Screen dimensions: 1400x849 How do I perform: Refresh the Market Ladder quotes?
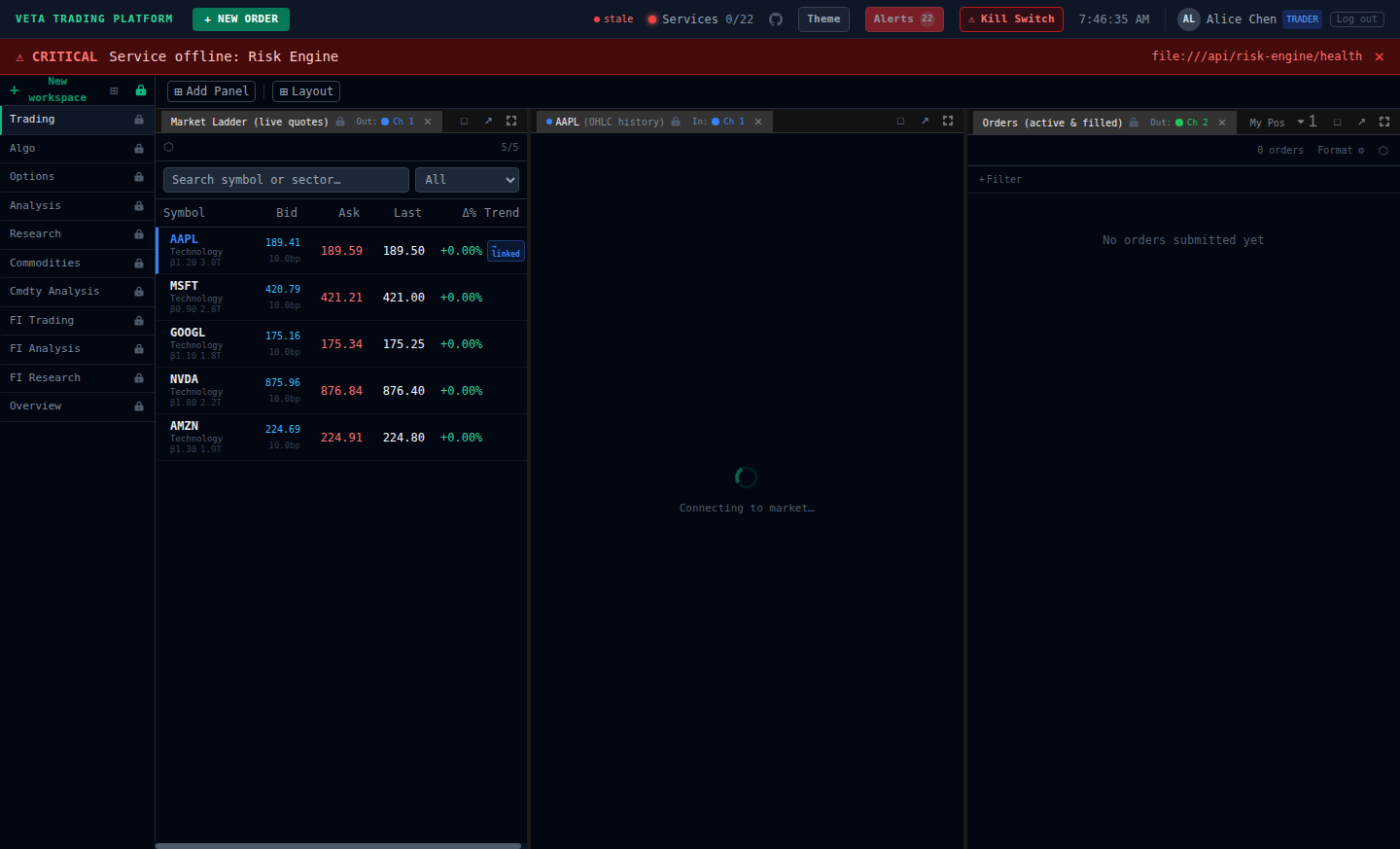[x=167, y=146]
